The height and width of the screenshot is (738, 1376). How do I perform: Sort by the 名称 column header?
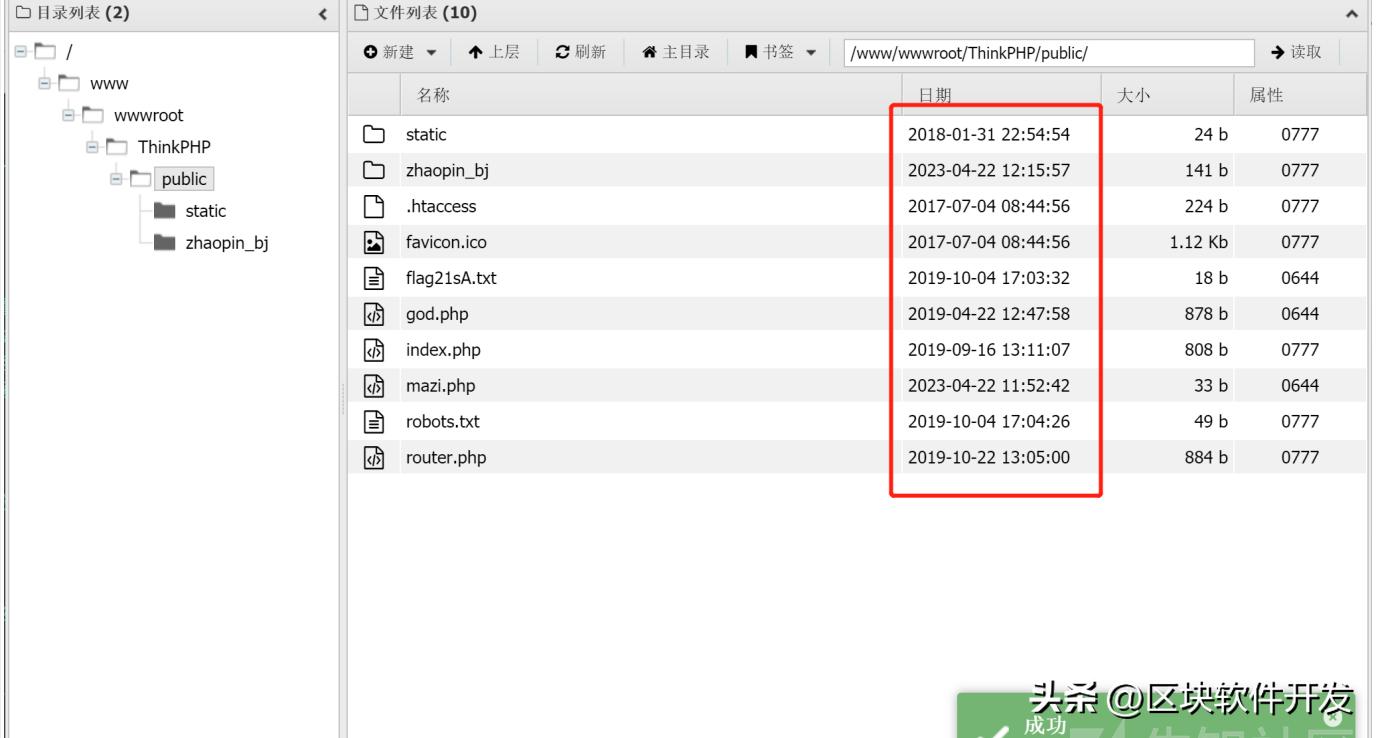(433, 95)
